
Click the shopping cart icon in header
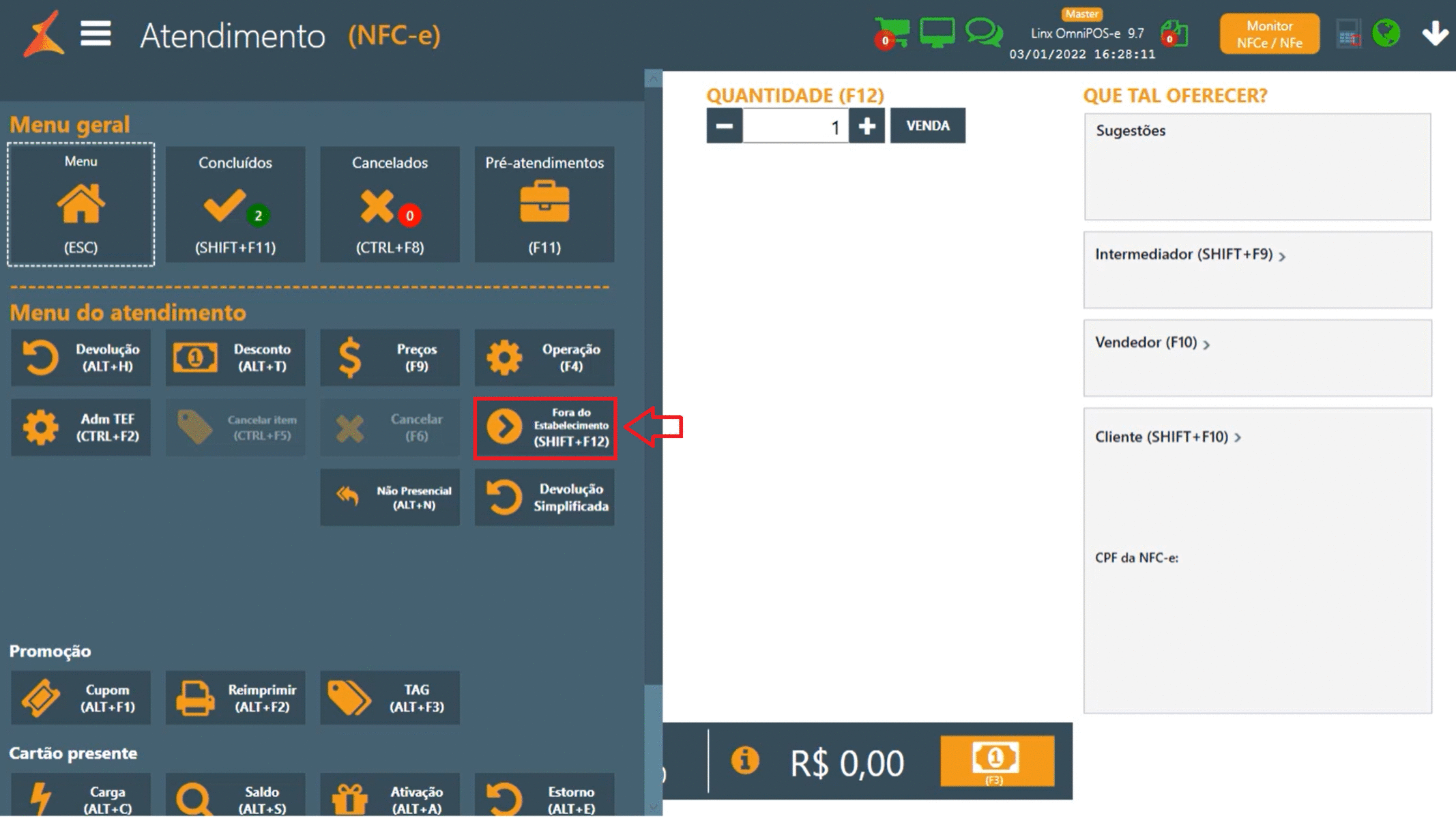click(892, 32)
